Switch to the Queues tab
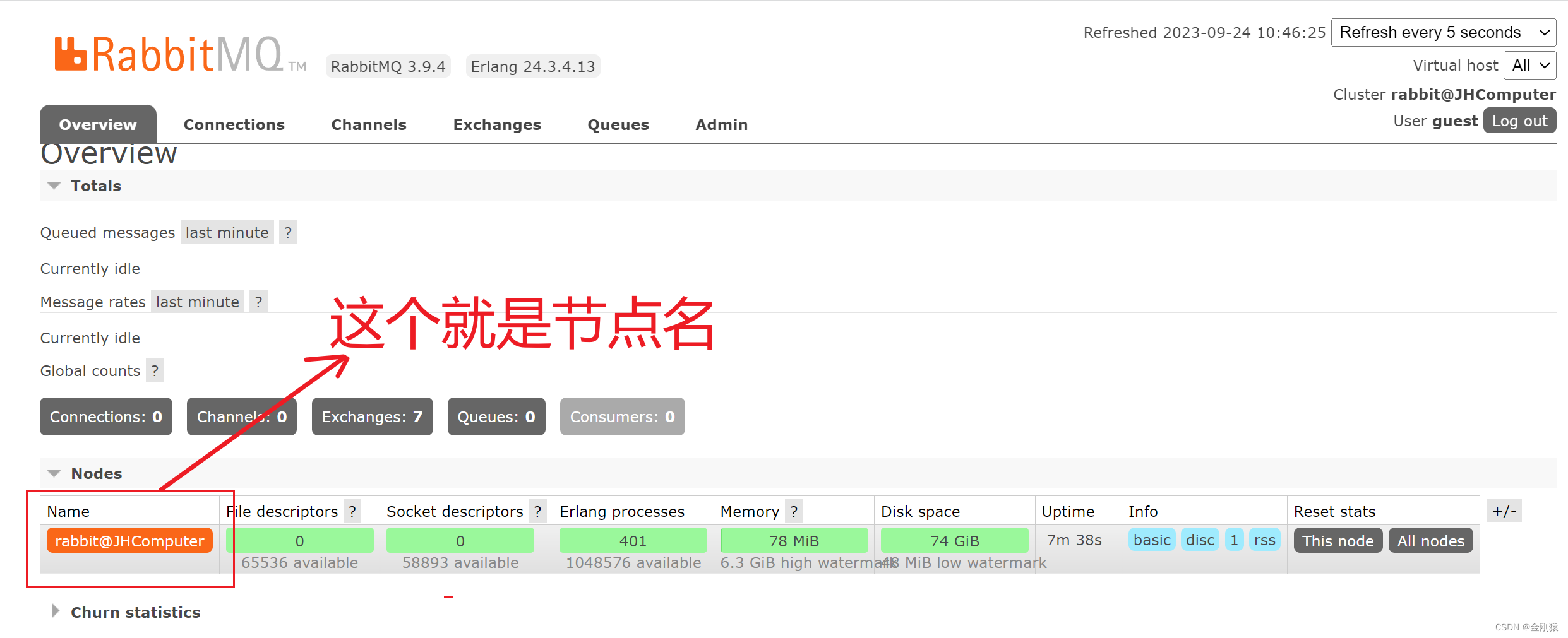Image resolution: width=1568 pixels, height=638 pixels. coord(618,124)
